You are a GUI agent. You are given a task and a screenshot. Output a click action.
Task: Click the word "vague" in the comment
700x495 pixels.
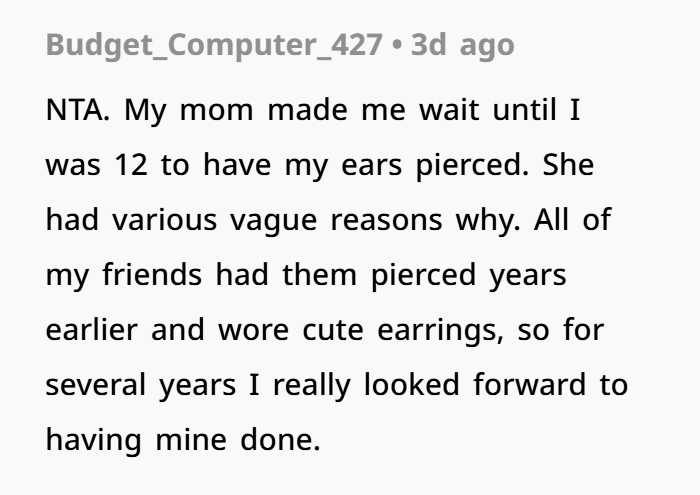pyautogui.click(x=273, y=221)
